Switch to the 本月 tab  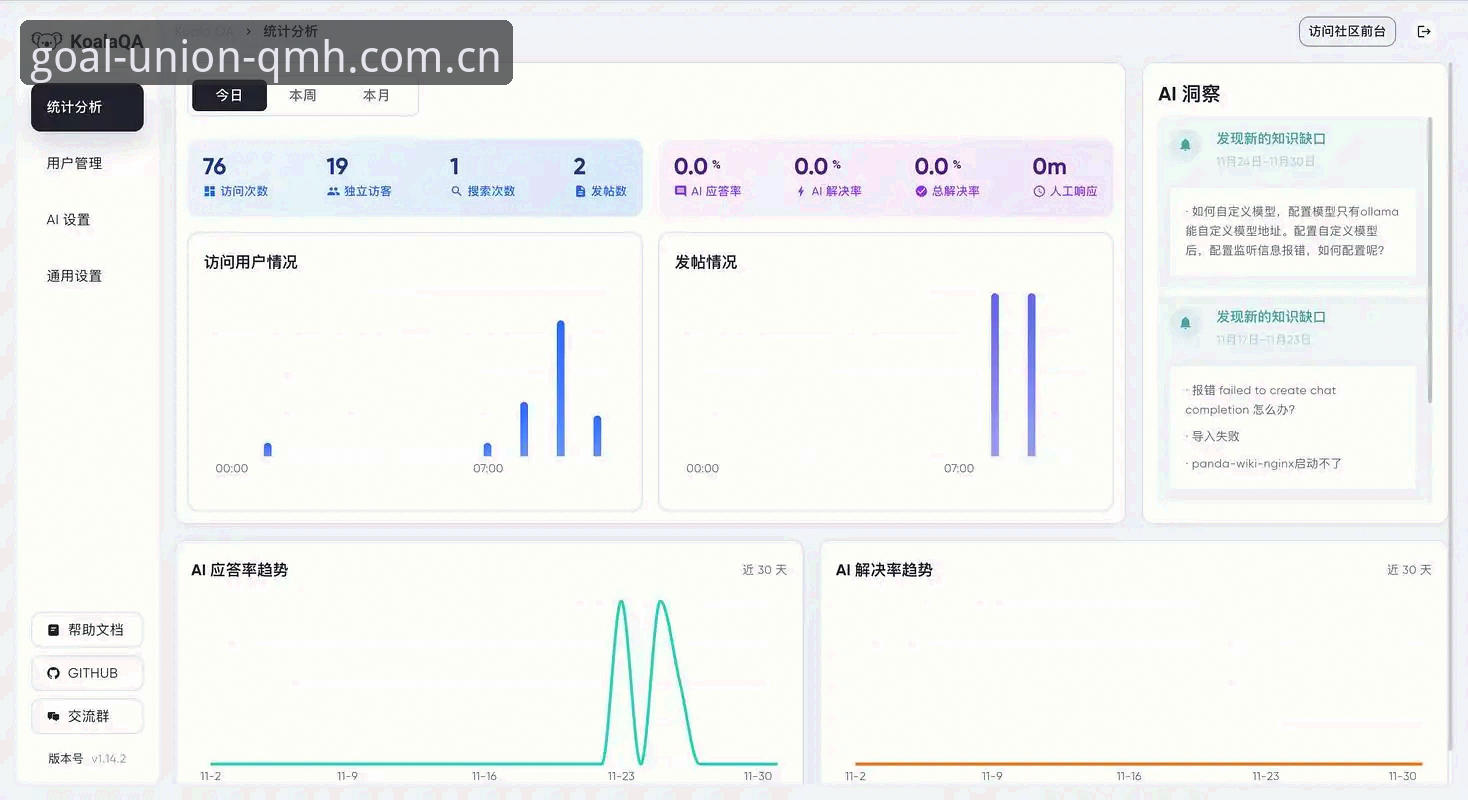(x=376, y=95)
